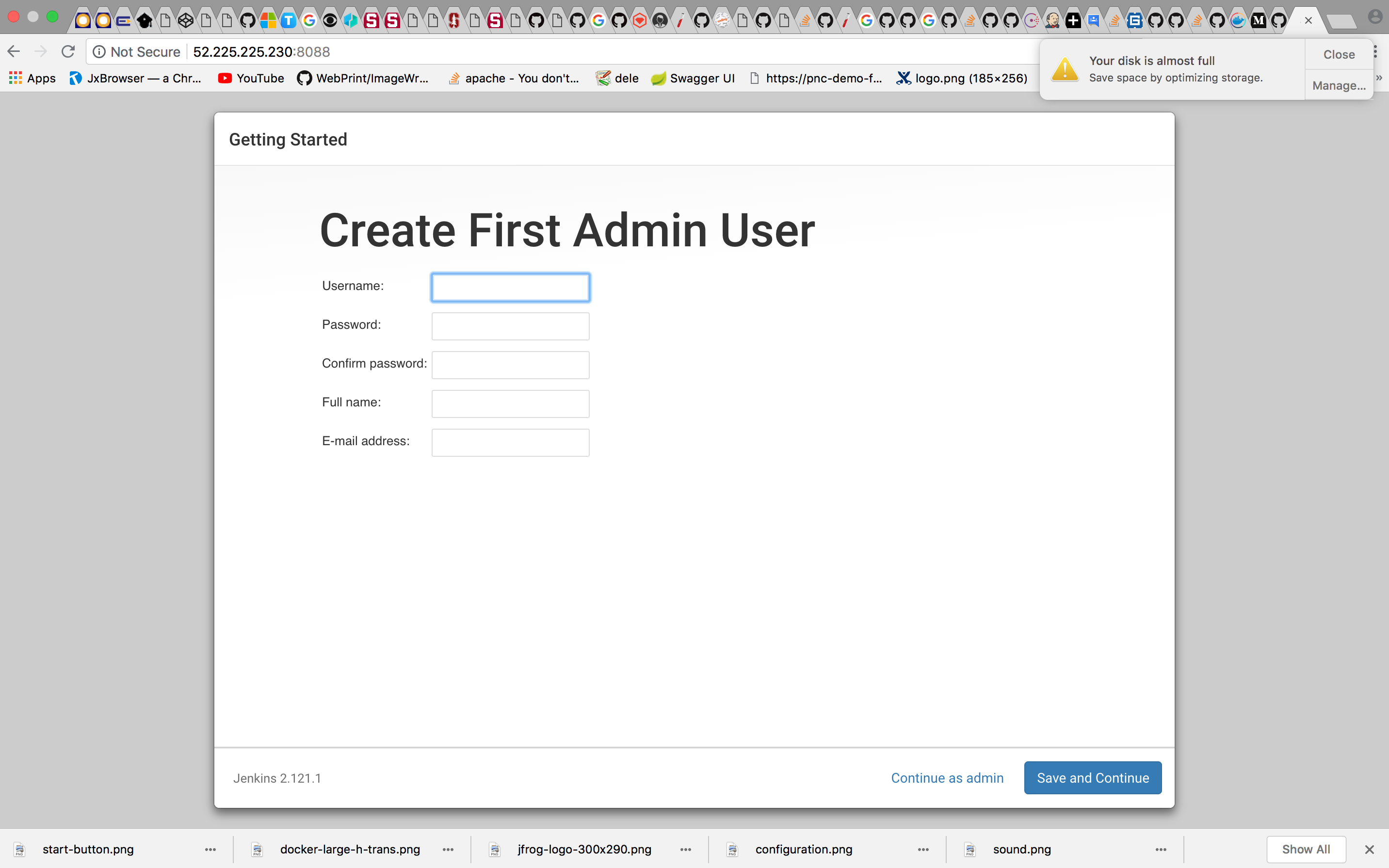The width and height of the screenshot is (1389, 868).
Task: Switch to the blue square G icon tab
Action: pyautogui.click(x=1135, y=21)
